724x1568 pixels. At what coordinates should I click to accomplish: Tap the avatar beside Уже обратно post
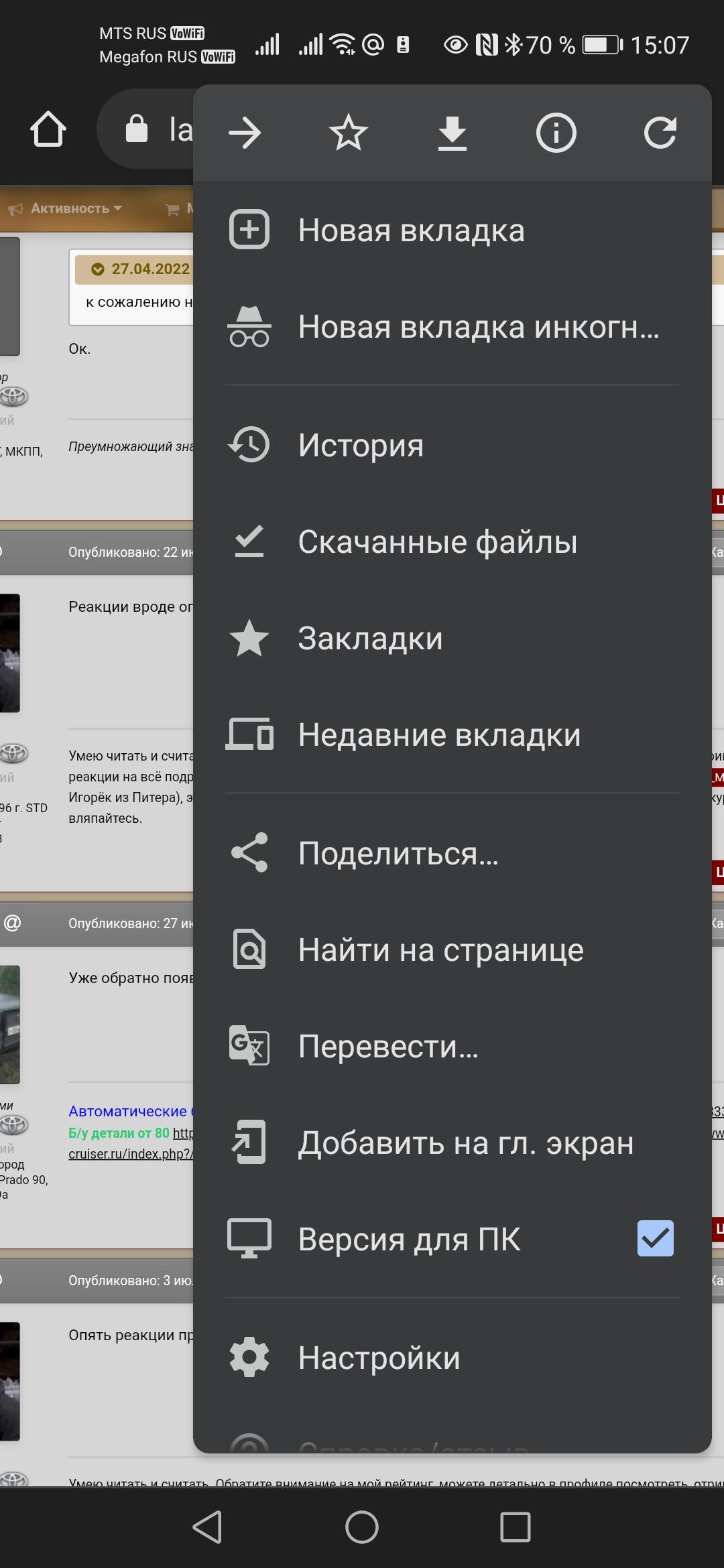pyautogui.click(x=9, y=1025)
